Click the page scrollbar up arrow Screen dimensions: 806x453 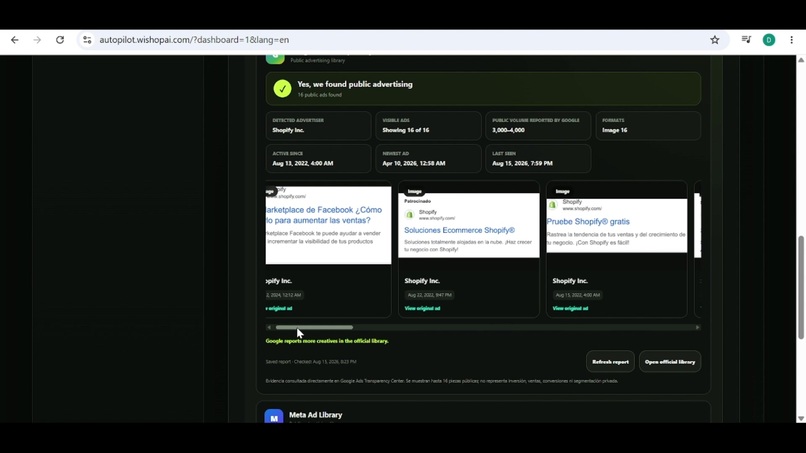[x=801, y=60]
